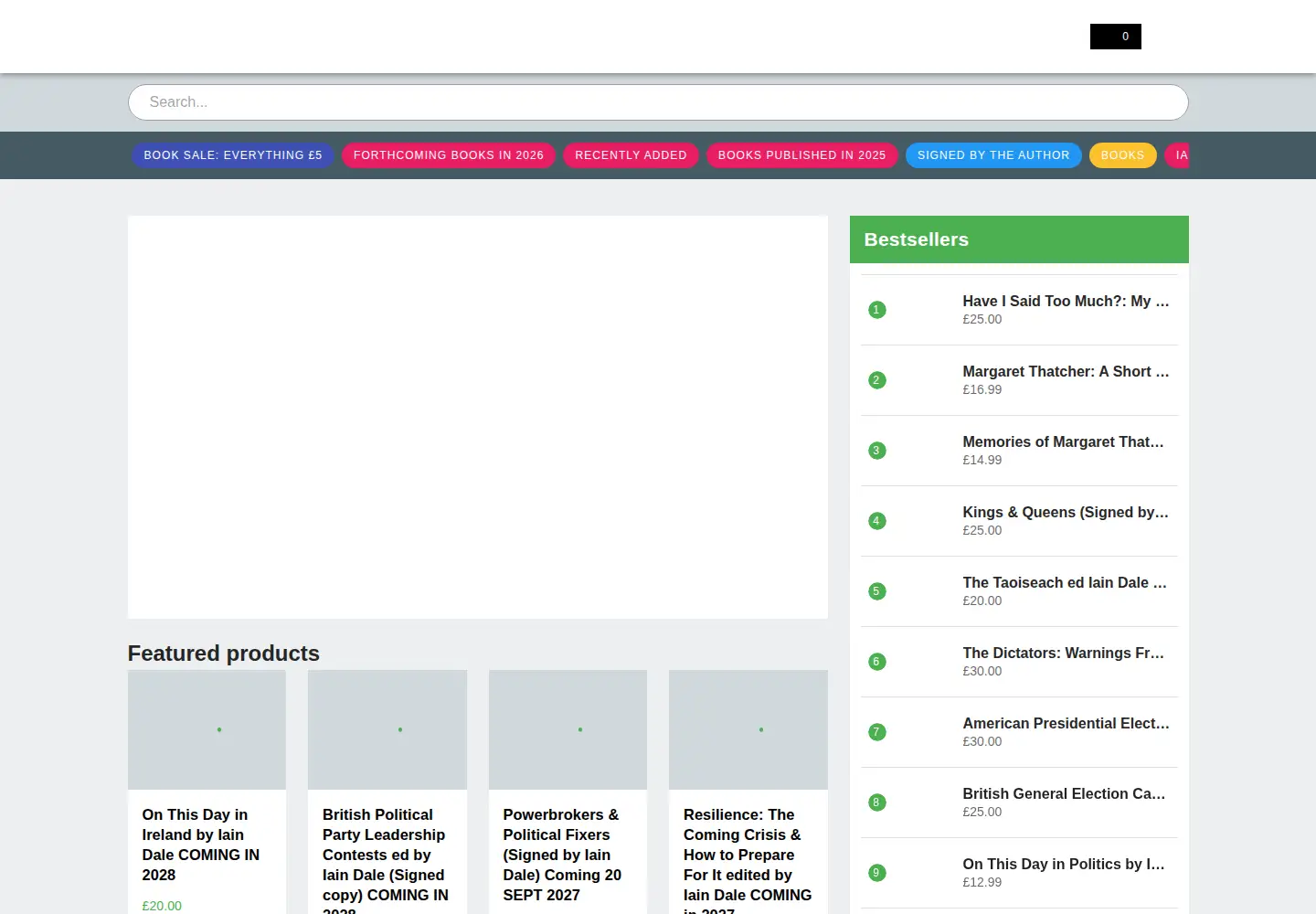Click the On This Day in Ireland product image
This screenshot has width=1316, height=914.
[207, 729]
